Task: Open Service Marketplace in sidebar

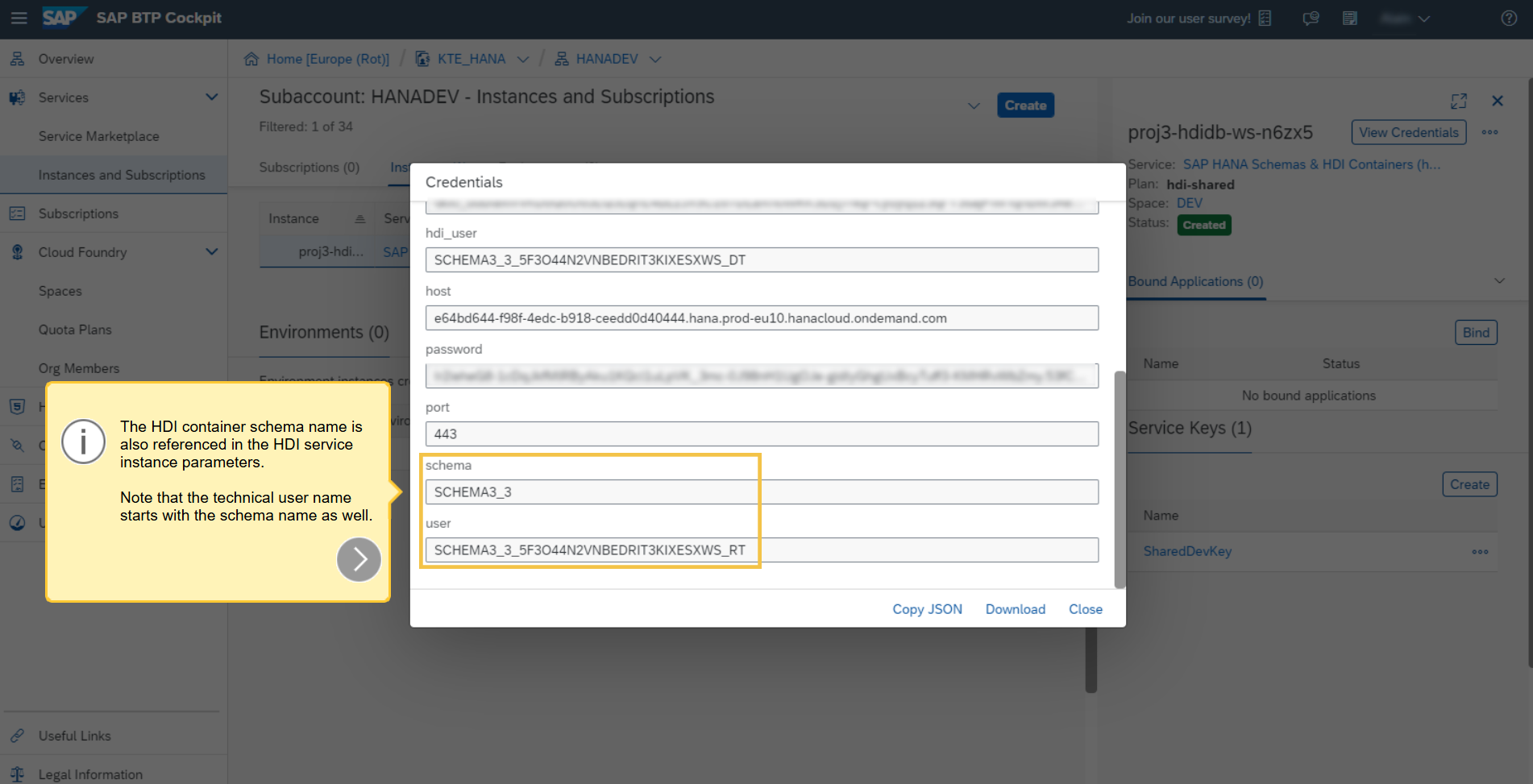Action: 99,136
